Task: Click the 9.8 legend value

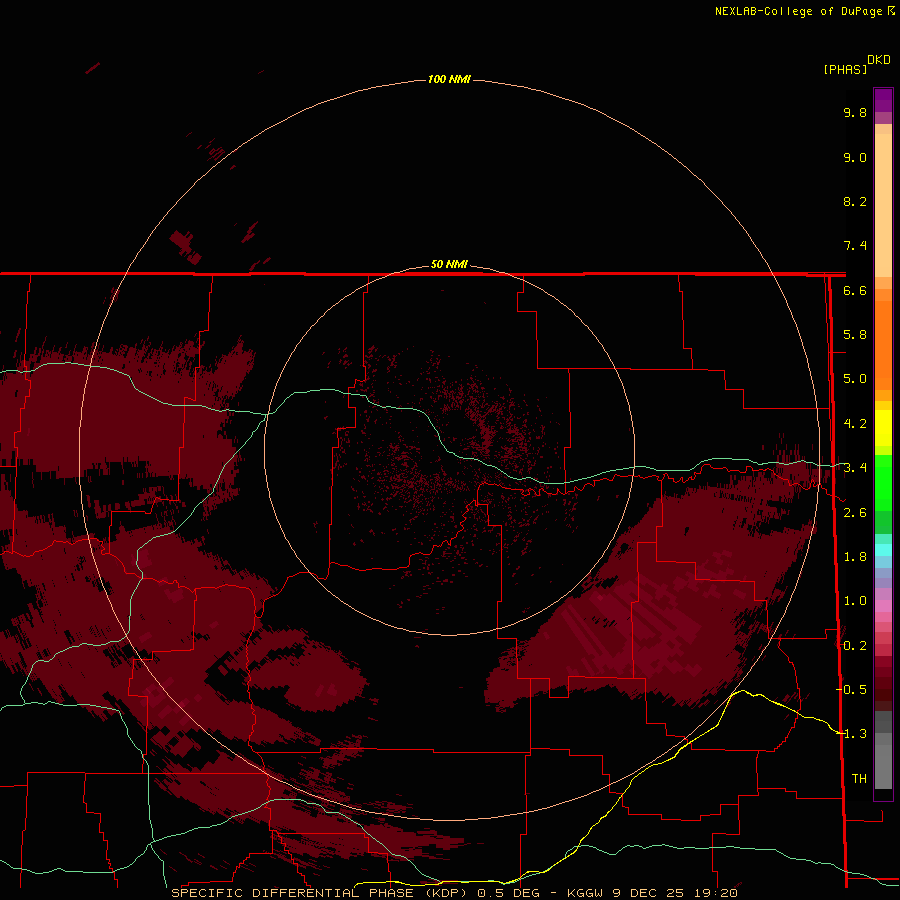Action: 855,112
